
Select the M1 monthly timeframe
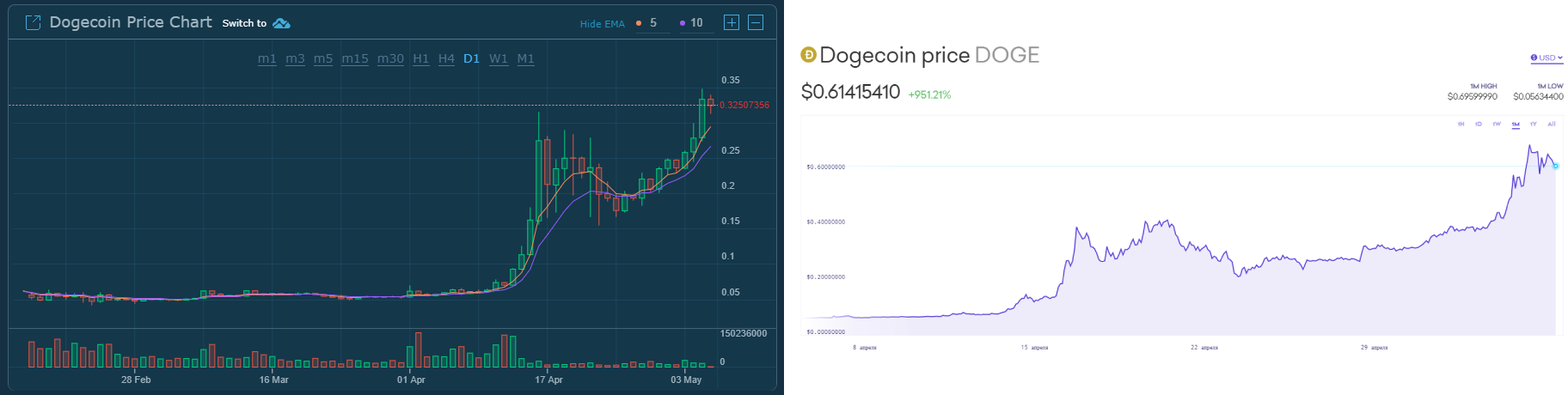point(525,58)
